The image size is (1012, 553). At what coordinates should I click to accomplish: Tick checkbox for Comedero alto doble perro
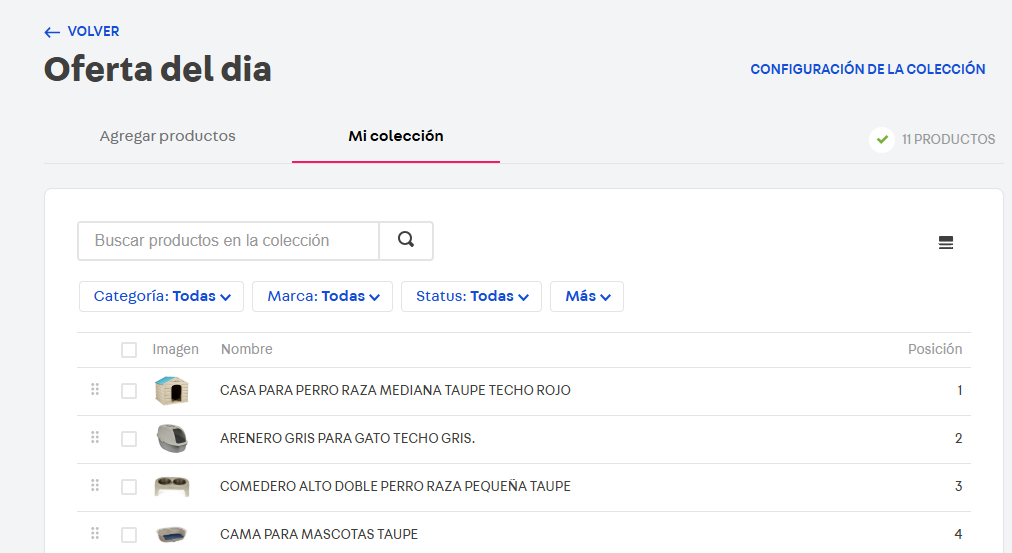(x=129, y=487)
